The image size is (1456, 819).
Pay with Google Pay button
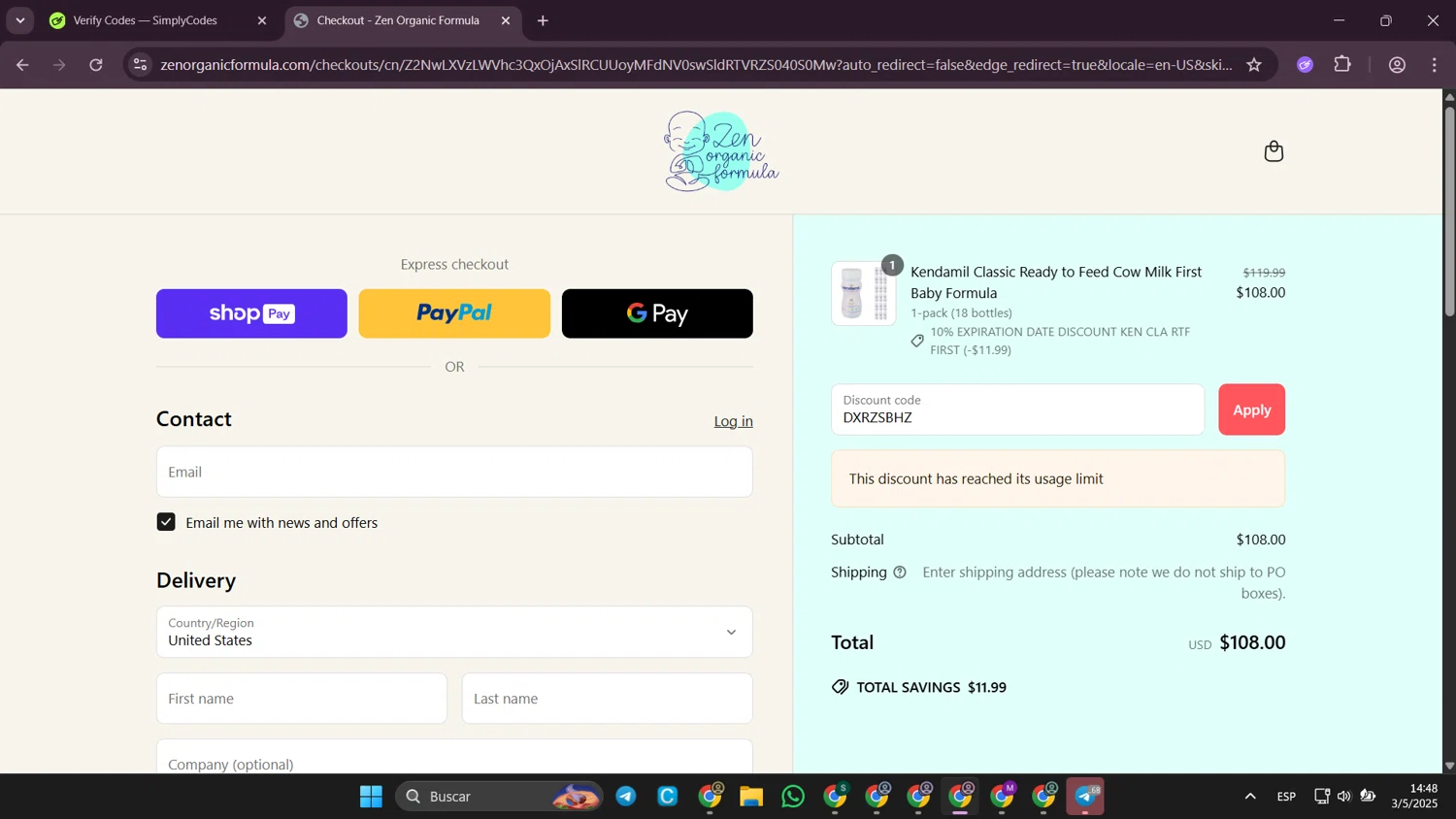(657, 313)
